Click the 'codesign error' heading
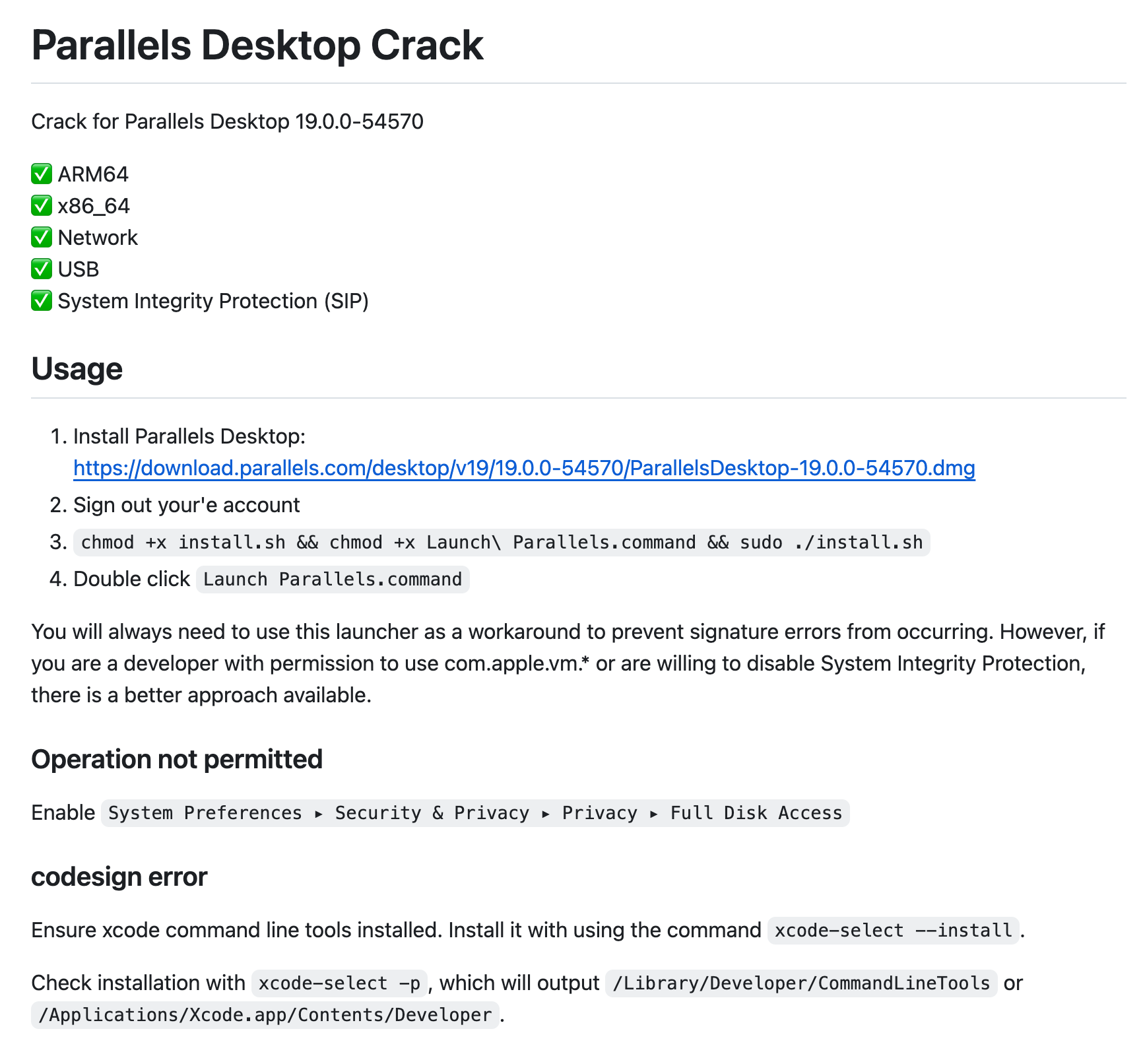1143x1064 pixels. [x=119, y=877]
